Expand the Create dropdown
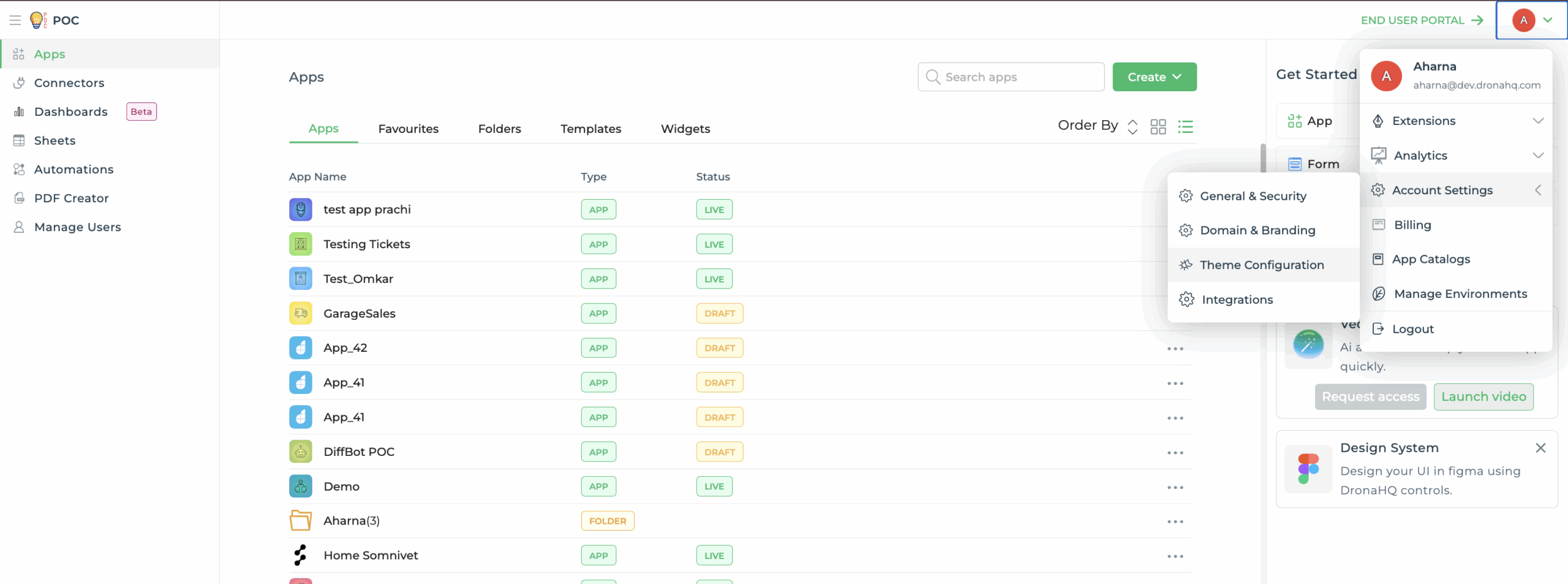The height and width of the screenshot is (584, 1568). point(1154,77)
